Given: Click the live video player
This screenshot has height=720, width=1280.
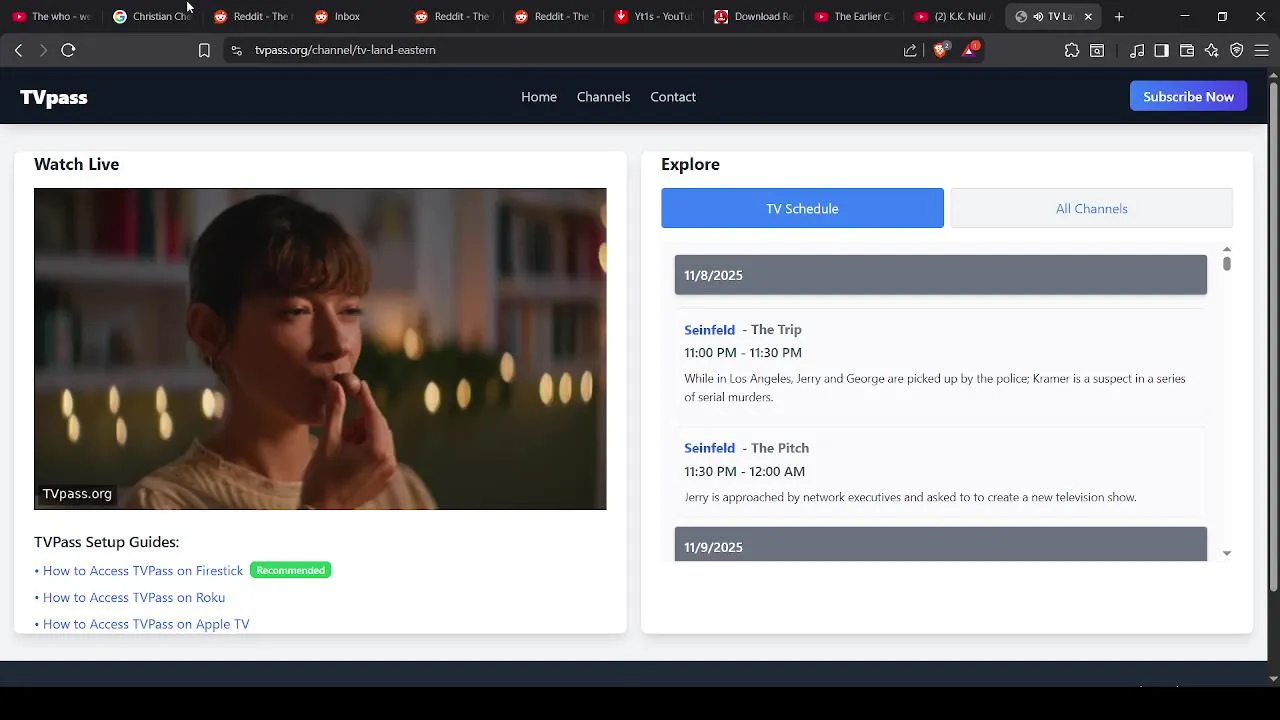Looking at the screenshot, I should click(x=320, y=349).
